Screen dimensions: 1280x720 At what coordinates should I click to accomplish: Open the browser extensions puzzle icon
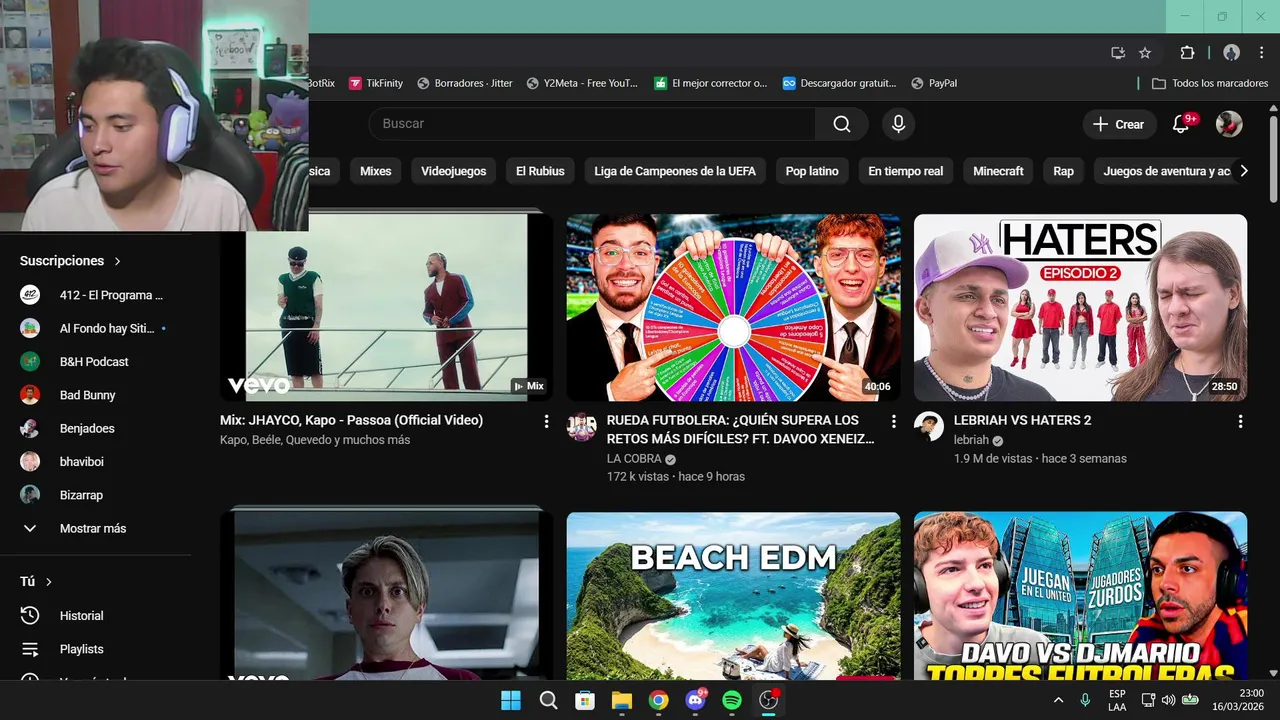pyautogui.click(x=1188, y=53)
